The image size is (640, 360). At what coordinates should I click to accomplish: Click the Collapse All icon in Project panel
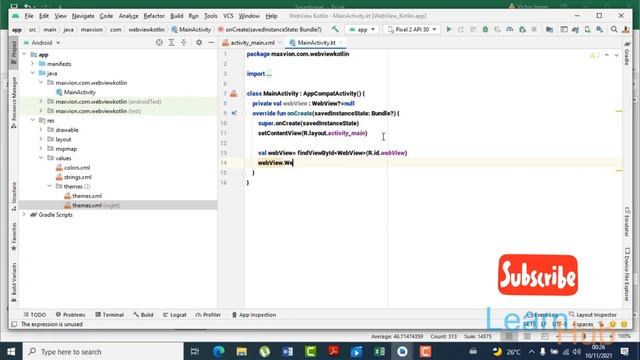pyautogui.click(x=184, y=42)
